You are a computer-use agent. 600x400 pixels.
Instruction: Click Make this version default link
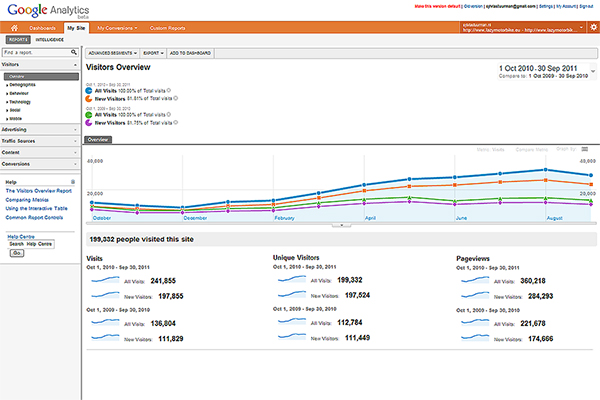click(437, 6)
